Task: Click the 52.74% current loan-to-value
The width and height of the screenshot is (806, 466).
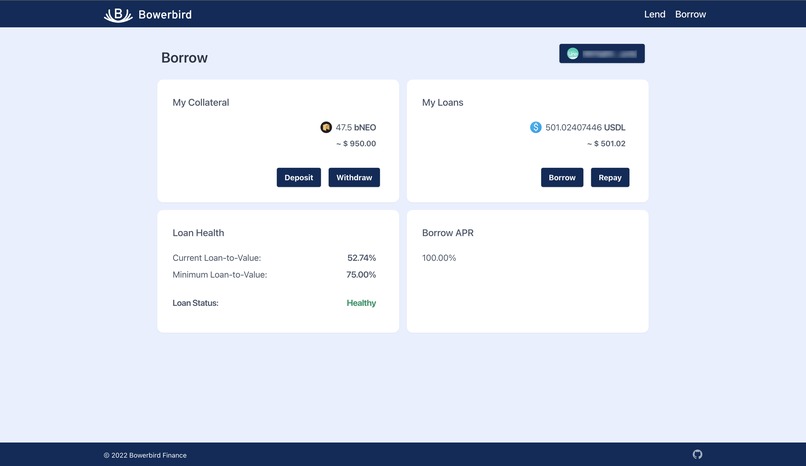Action: [361, 258]
